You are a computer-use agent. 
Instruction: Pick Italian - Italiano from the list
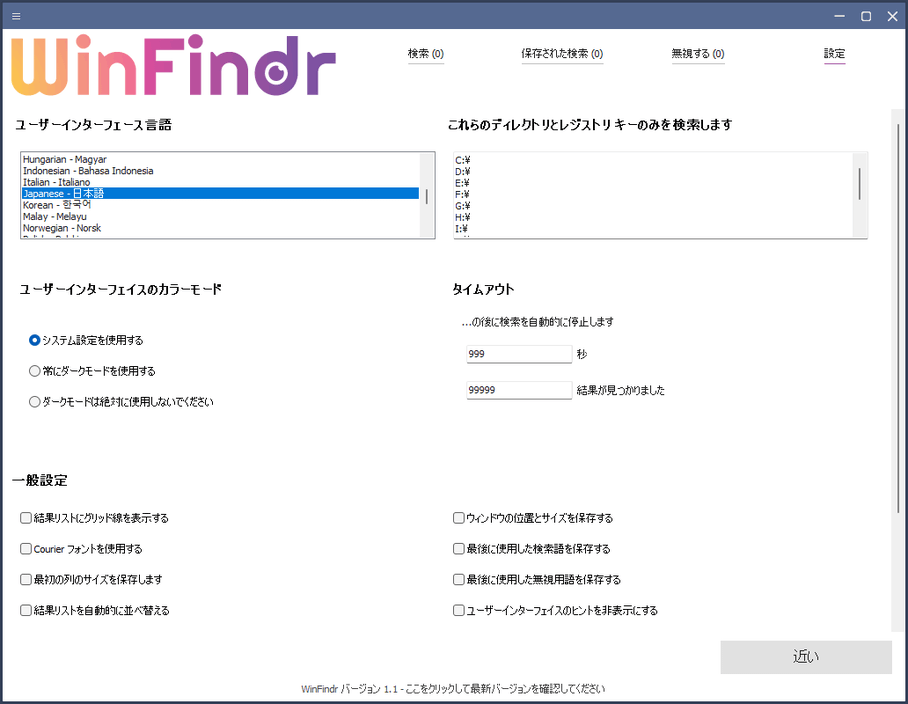pos(220,182)
